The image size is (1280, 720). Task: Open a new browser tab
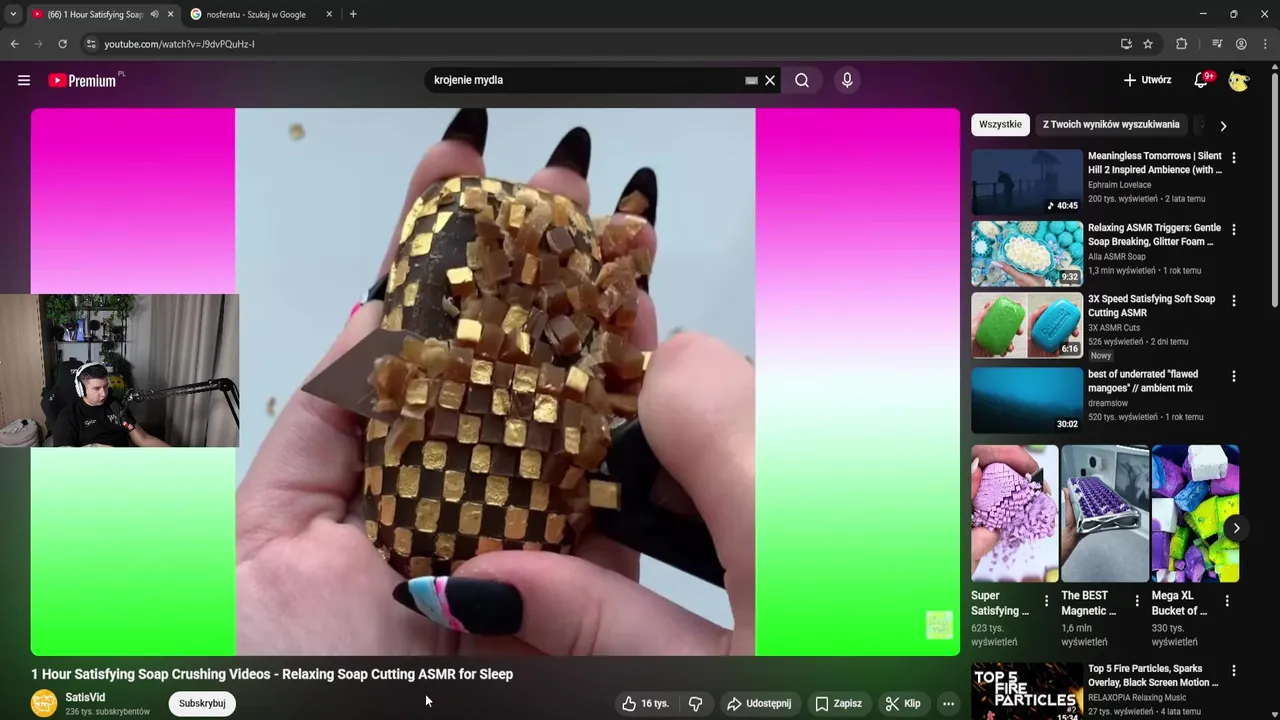tap(353, 14)
